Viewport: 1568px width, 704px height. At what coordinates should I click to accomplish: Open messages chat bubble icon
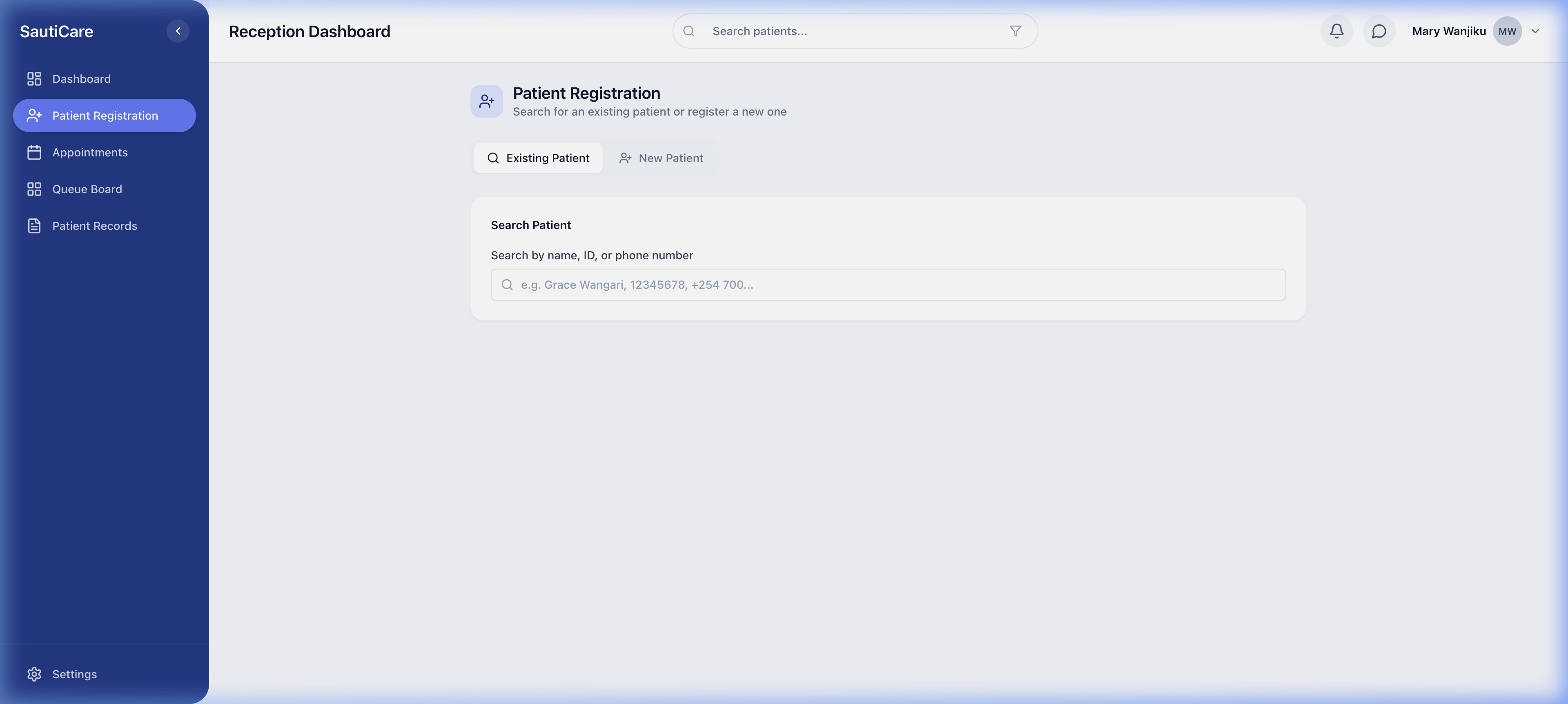(x=1379, y=31)
